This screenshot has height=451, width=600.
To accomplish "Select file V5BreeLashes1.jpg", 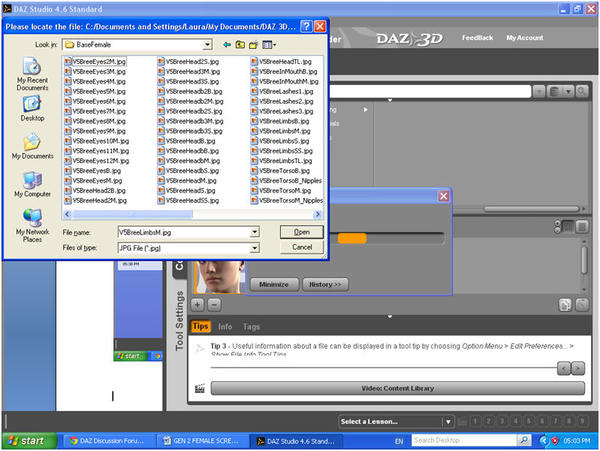I will tap(282, 91).
